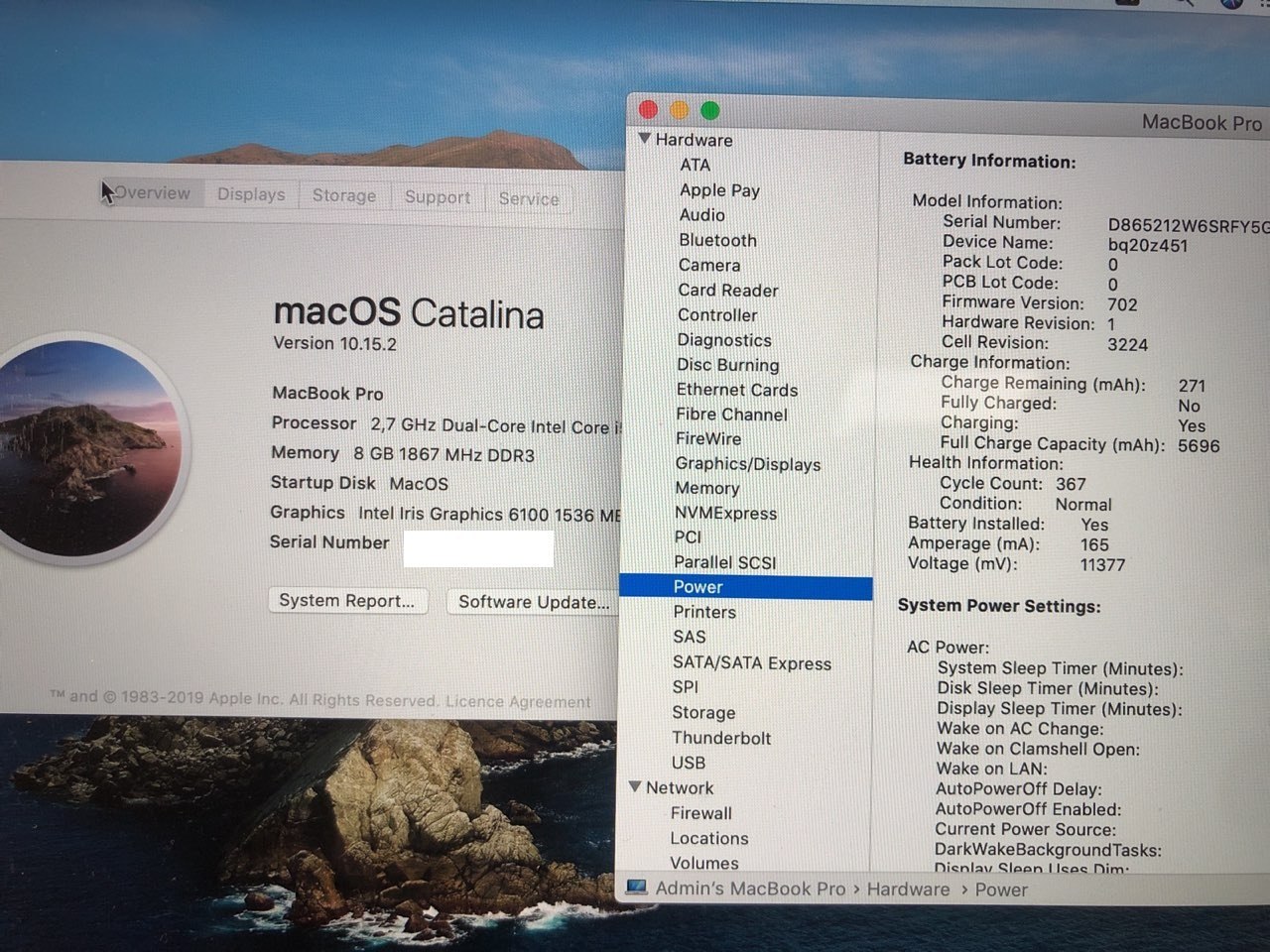Select Storage in the System Report sidebar
1270x952 pixels.
tap(703, 712)
